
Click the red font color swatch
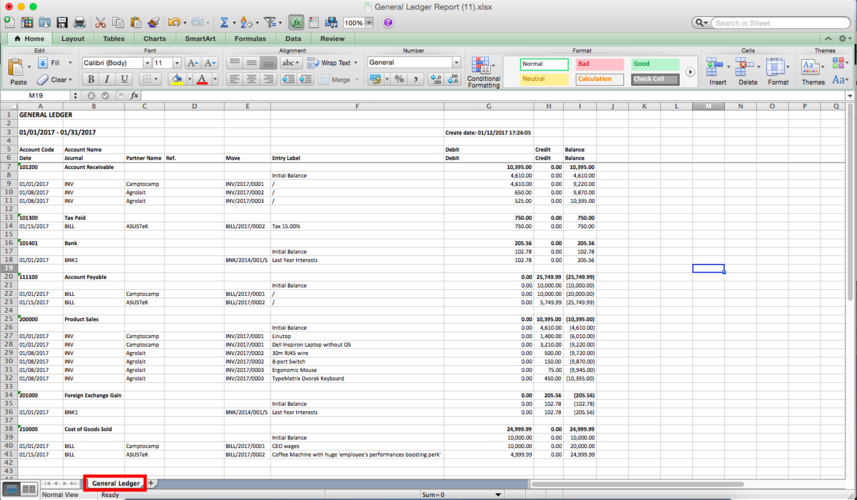pos(202,80)
